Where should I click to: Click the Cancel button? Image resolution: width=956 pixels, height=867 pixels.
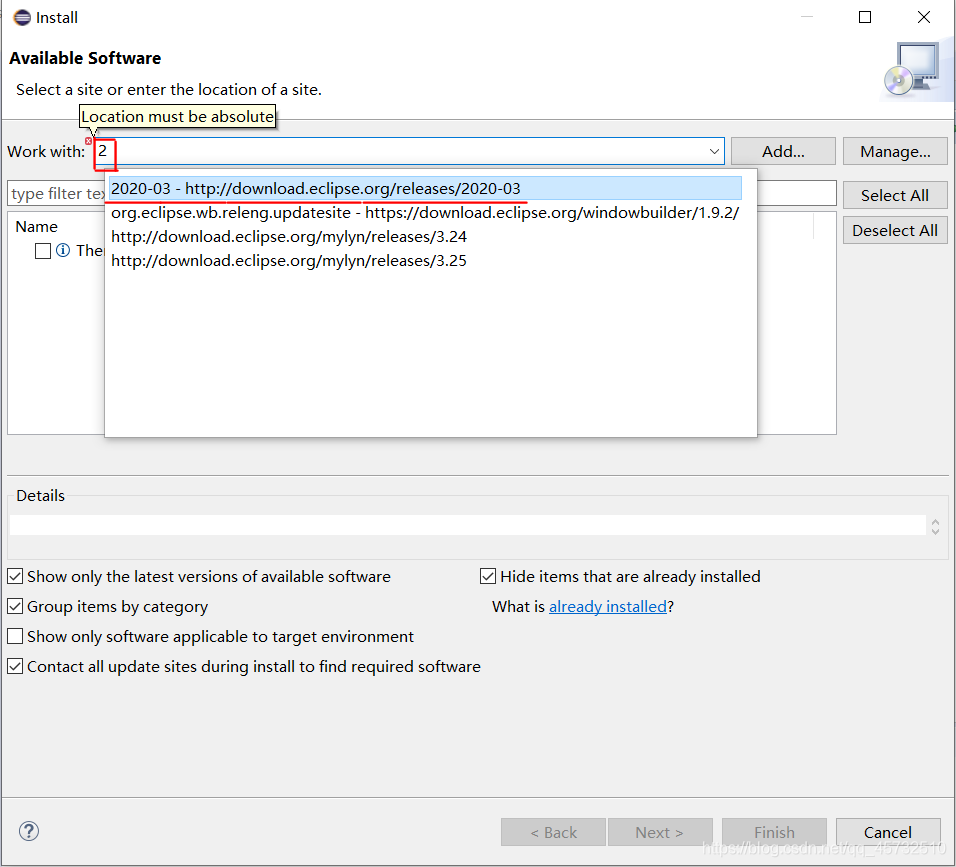(888, 832)
